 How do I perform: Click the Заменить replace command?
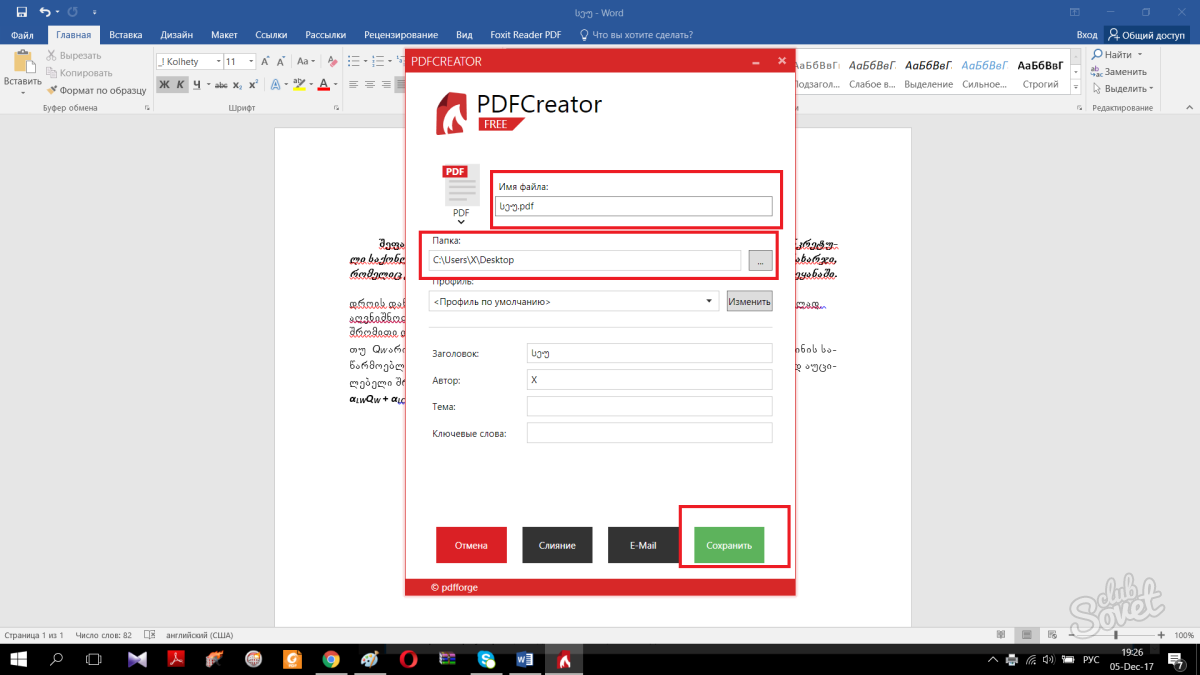tap(1118, 72)
